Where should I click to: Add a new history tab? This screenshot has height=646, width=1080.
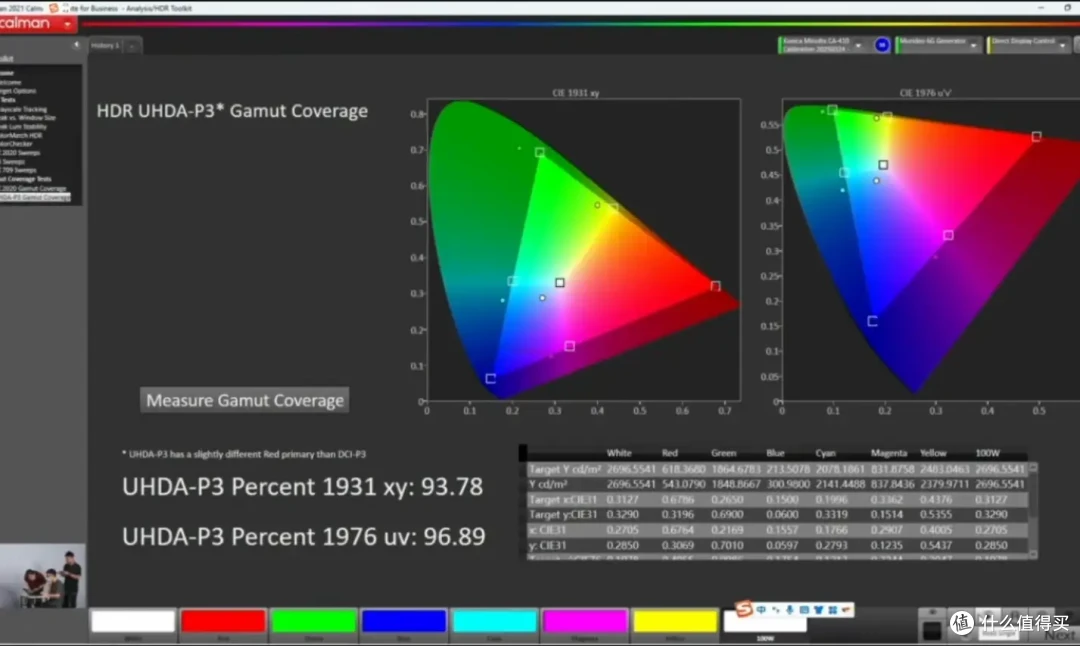point(132,46)
